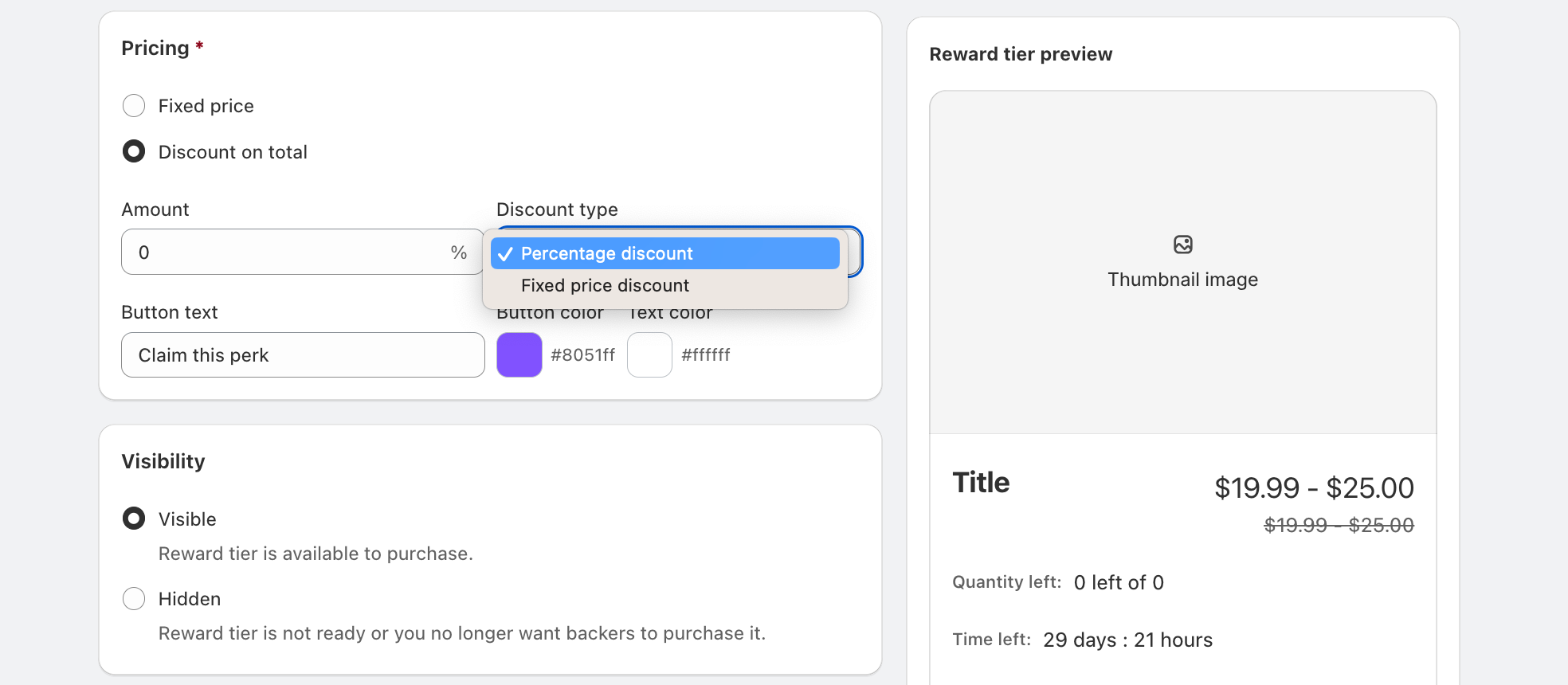Click the 'Reward tier is available to purchase.' description

pyautogui.click(x=316, y=554)
